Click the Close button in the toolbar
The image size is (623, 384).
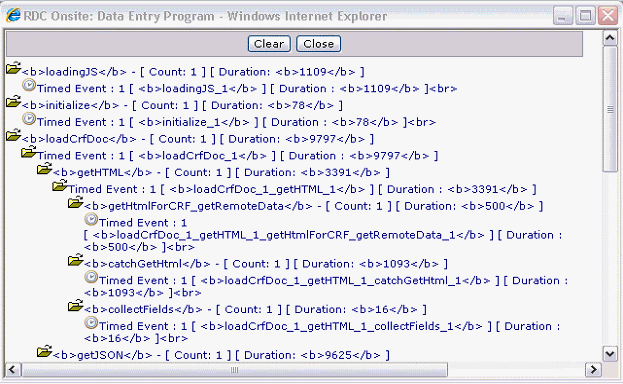pos(318,44)
